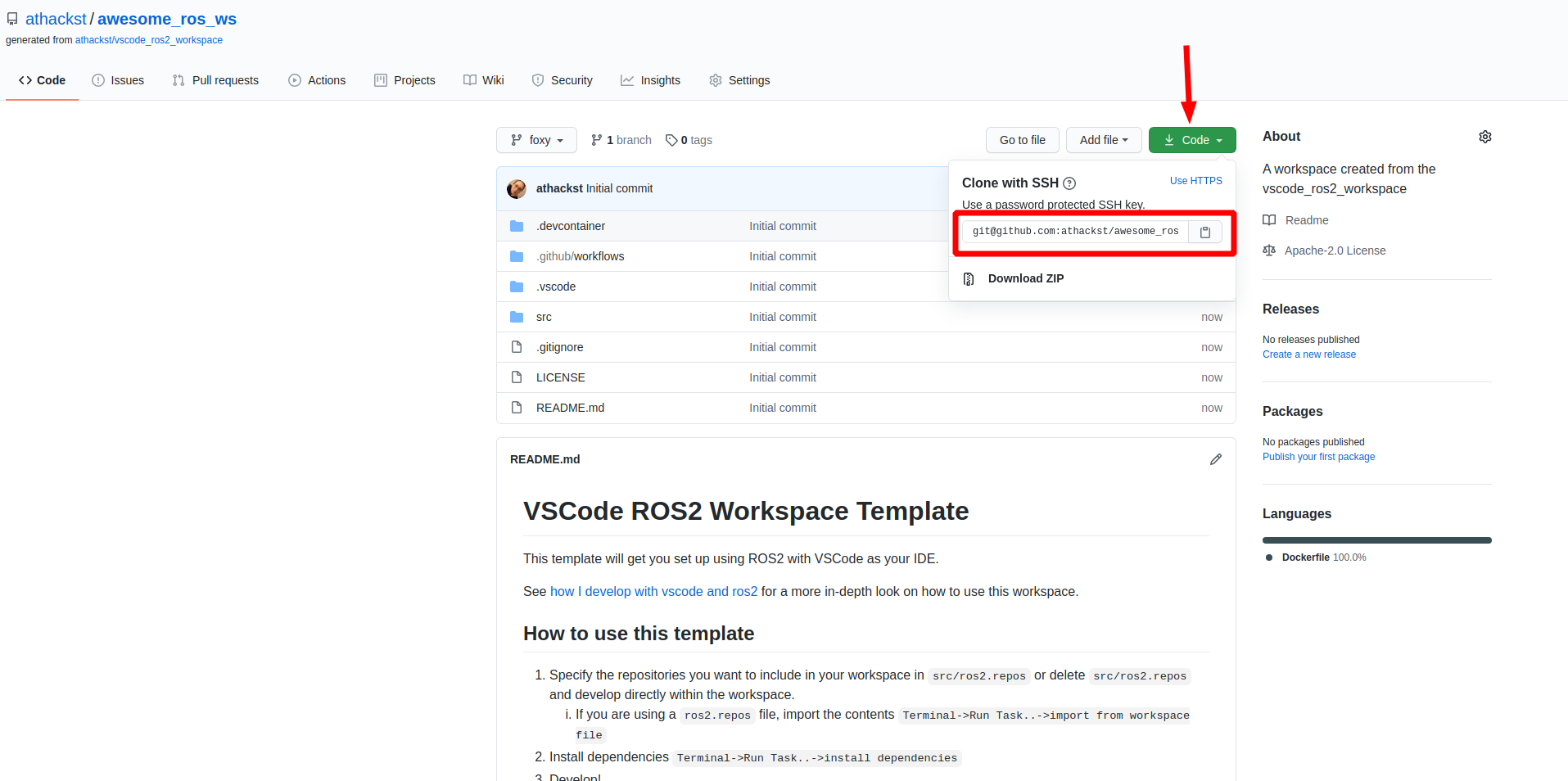Viewport: 1568px width, 781px height.
Task: Open the Insights tab
Action: click(x=650, y=80)
